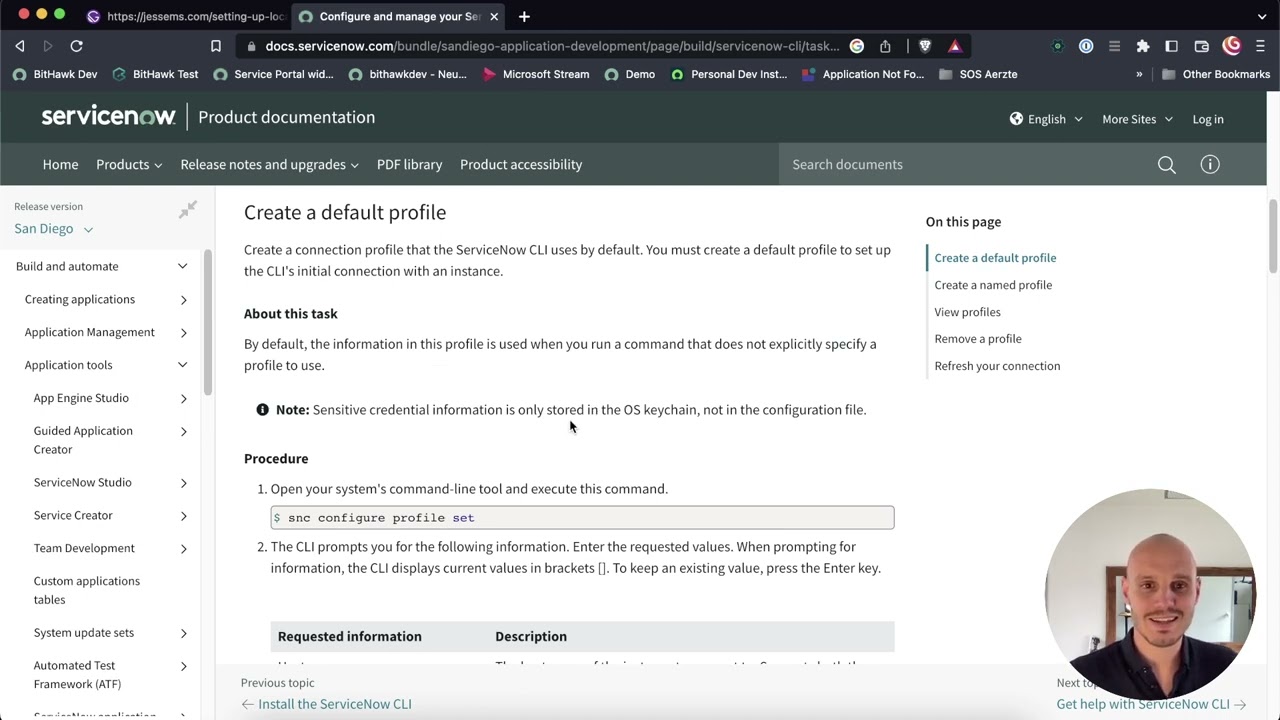Jump to Create a named profile
The width and height of the screenshot is (1280, 720).
coord(993,285)
